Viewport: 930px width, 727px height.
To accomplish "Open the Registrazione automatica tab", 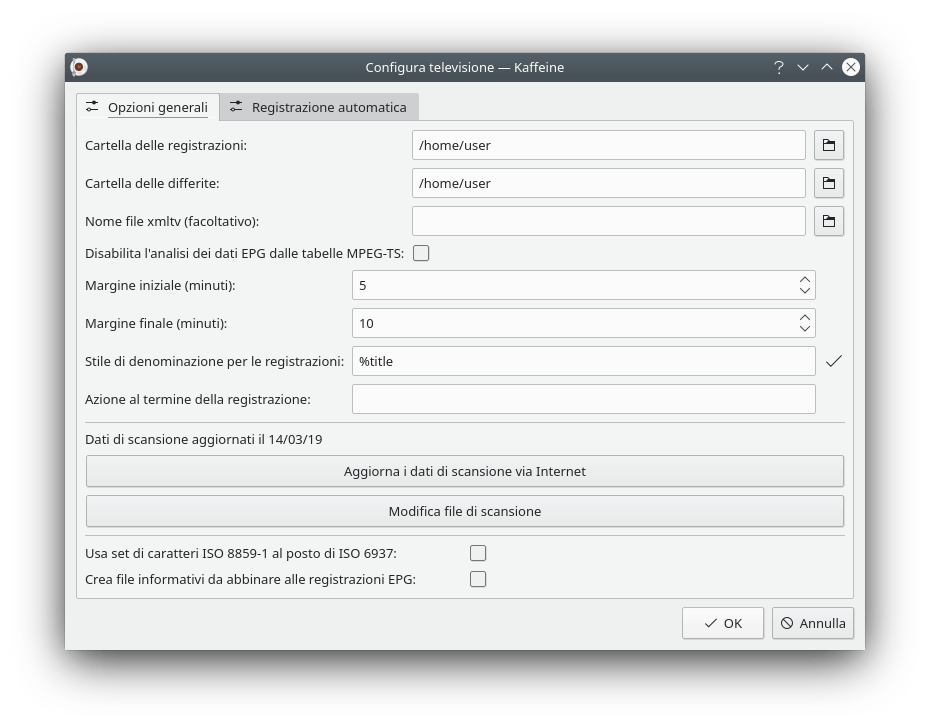I will tap(319, 107).
